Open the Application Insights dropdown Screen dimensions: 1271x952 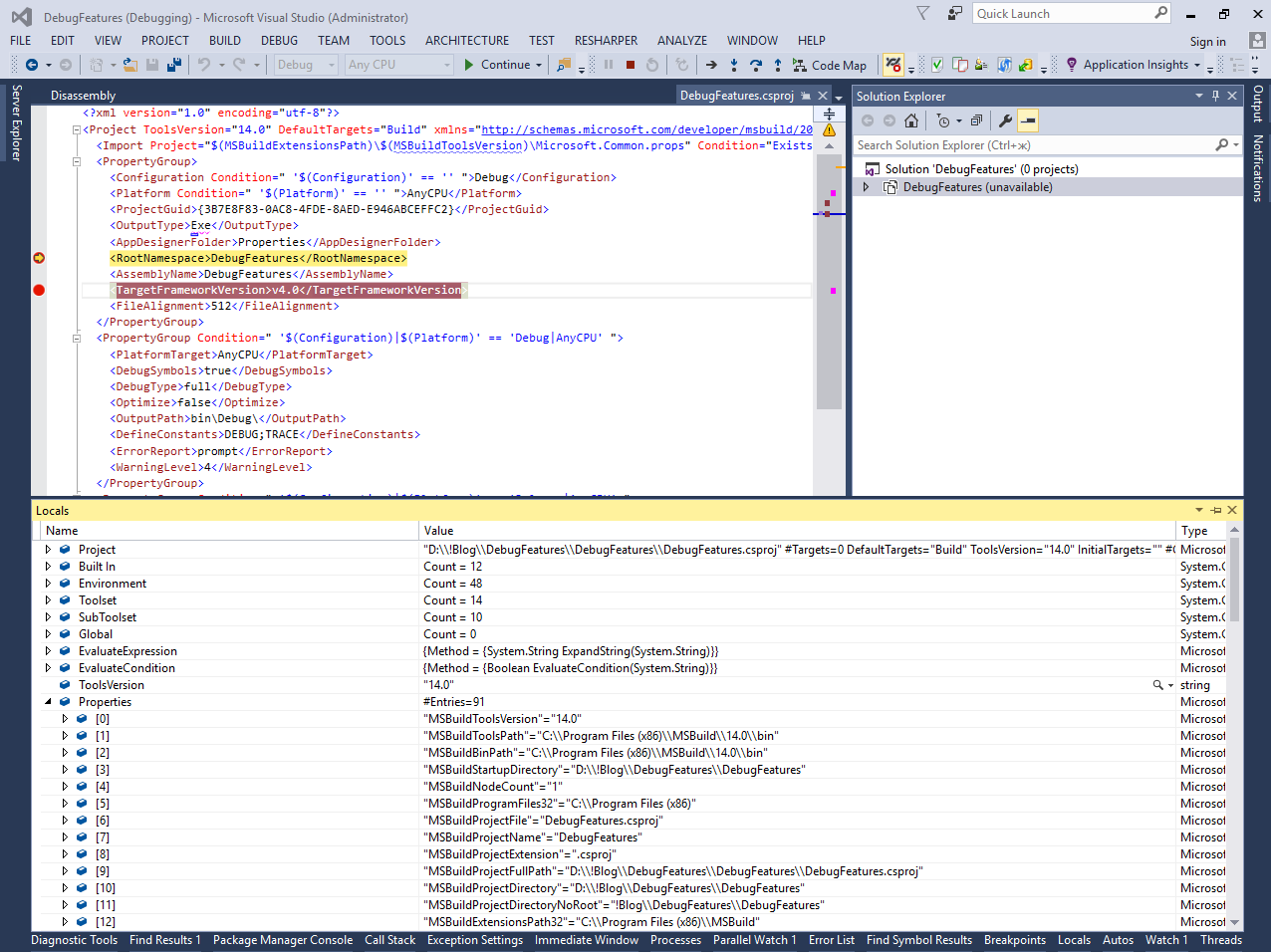tap(1136, 65)
